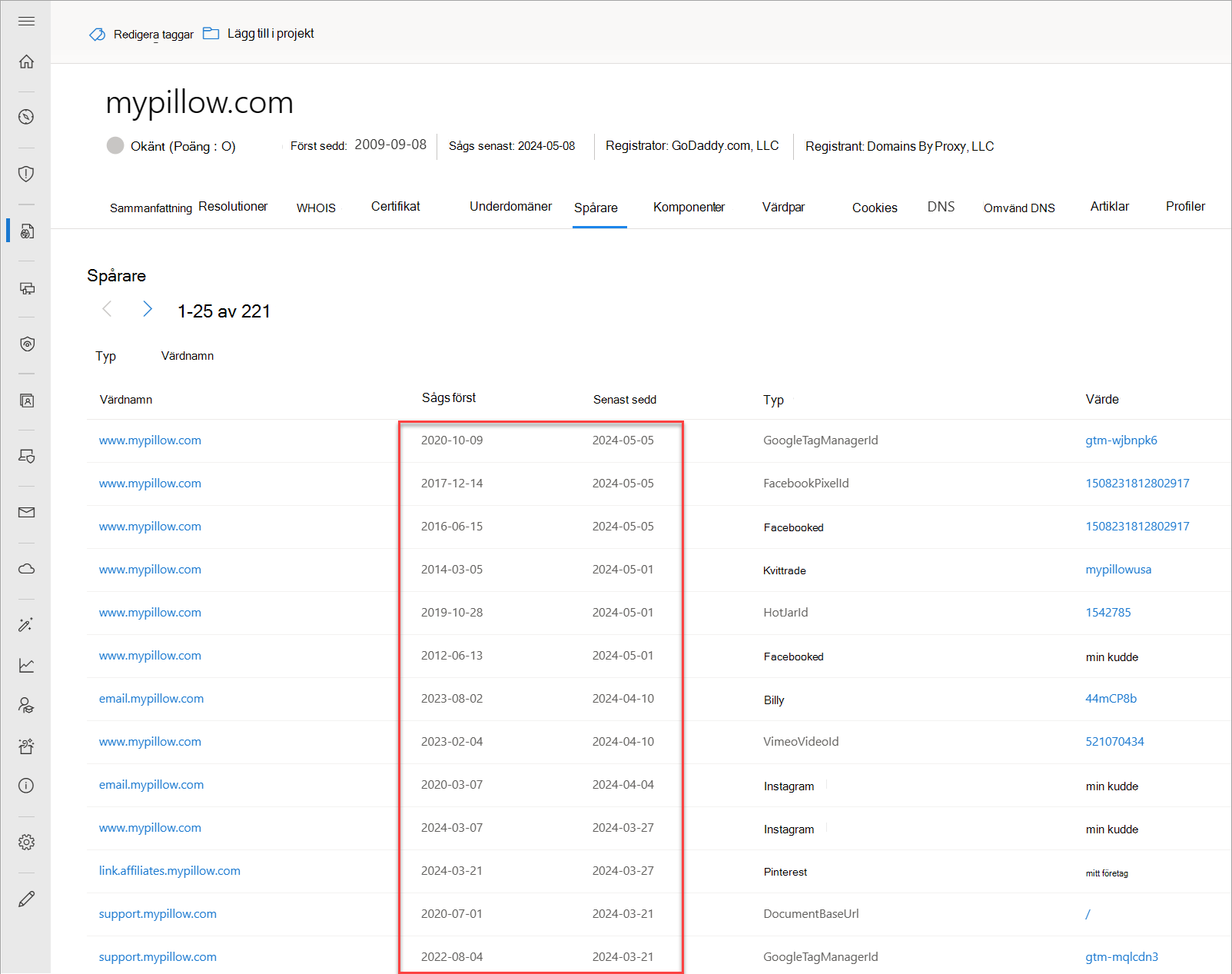This screenshot has width=1232, height=974.
Task: Open the Certifikat tab
Action: click(396, 206)
